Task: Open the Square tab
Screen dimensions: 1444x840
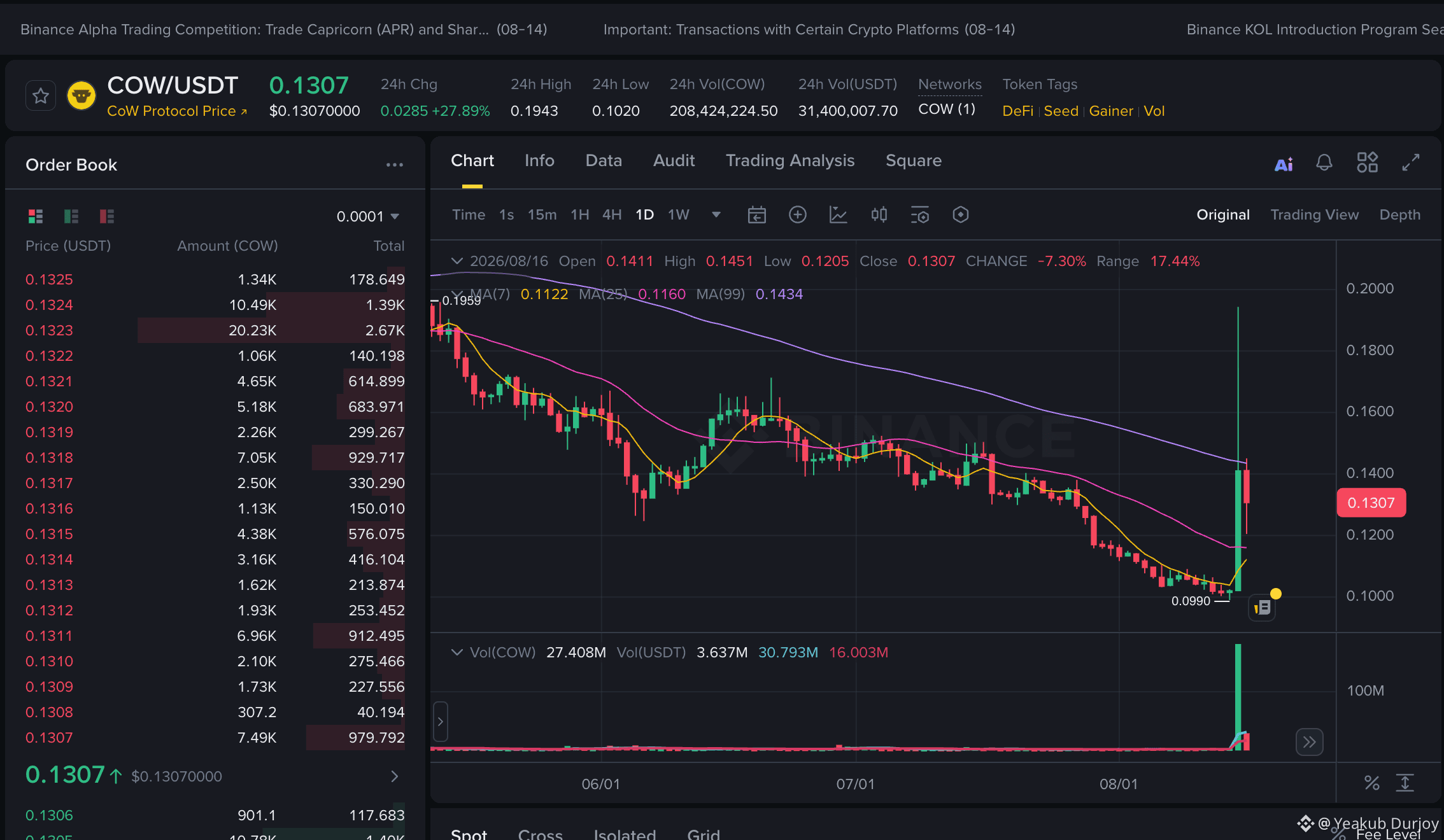Action: (x=914, y=160)
